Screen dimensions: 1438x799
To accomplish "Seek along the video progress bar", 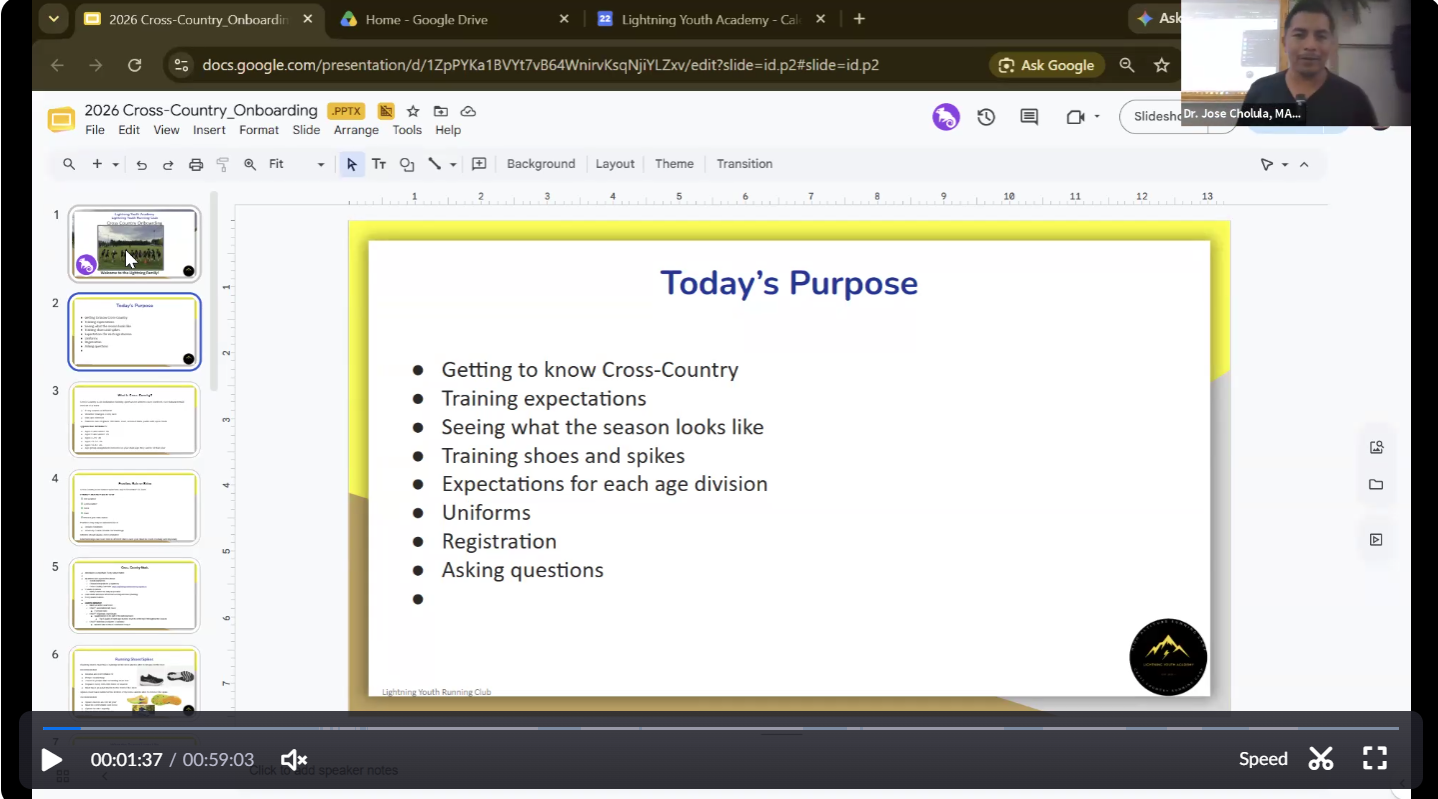I will coord(719,728).
